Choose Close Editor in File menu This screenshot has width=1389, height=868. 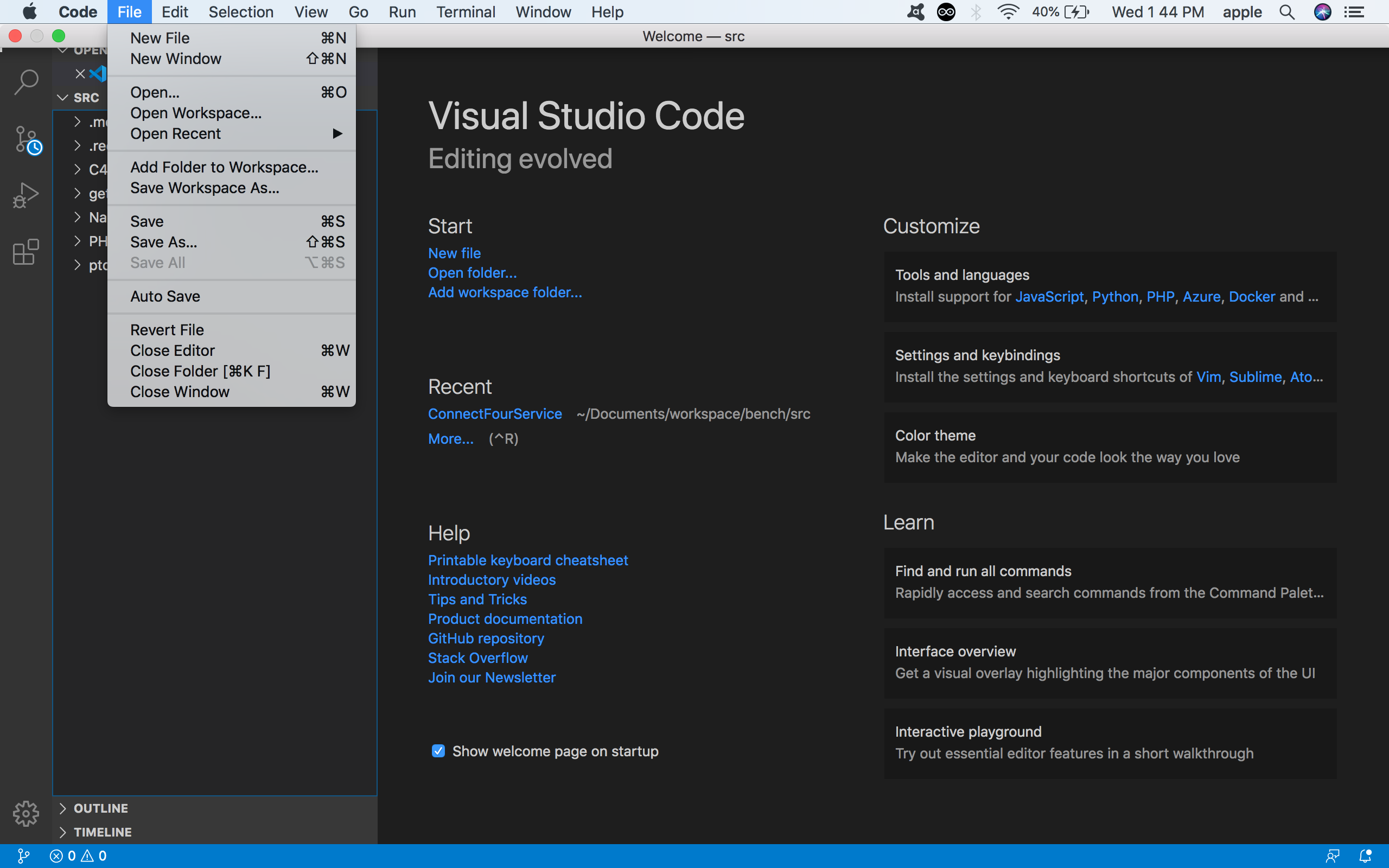click(x=231, y=351)
